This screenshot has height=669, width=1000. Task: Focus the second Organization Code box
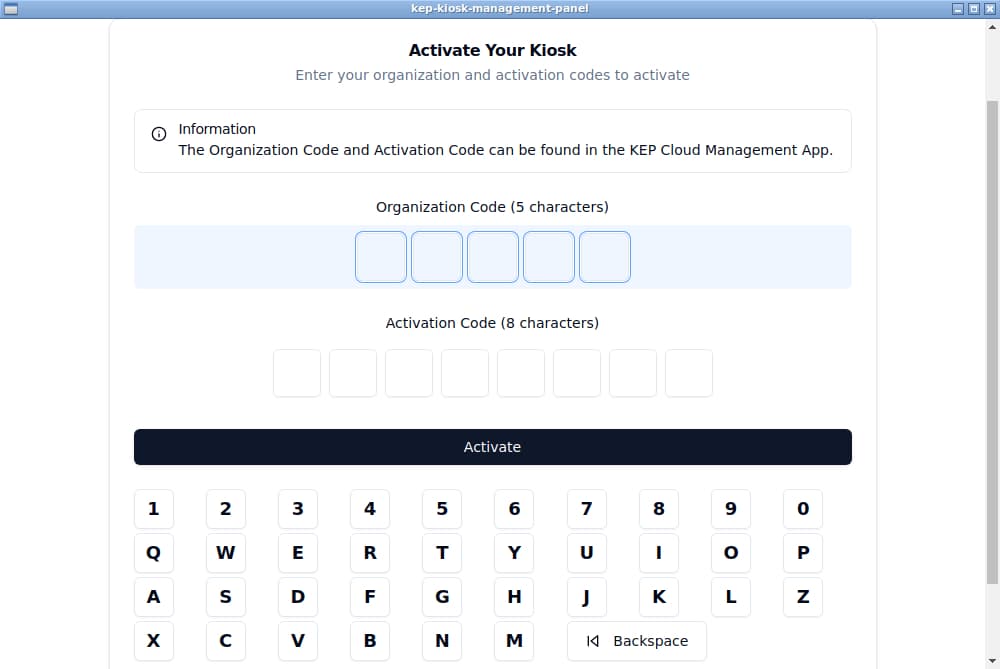(x=437, y=257)
